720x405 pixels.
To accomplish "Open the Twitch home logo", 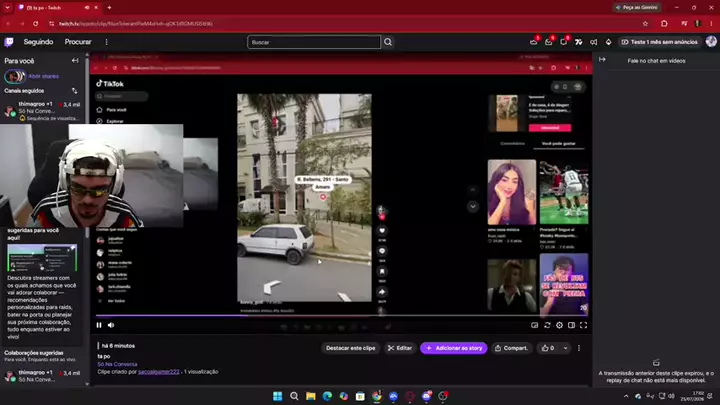I will [9, 42].
